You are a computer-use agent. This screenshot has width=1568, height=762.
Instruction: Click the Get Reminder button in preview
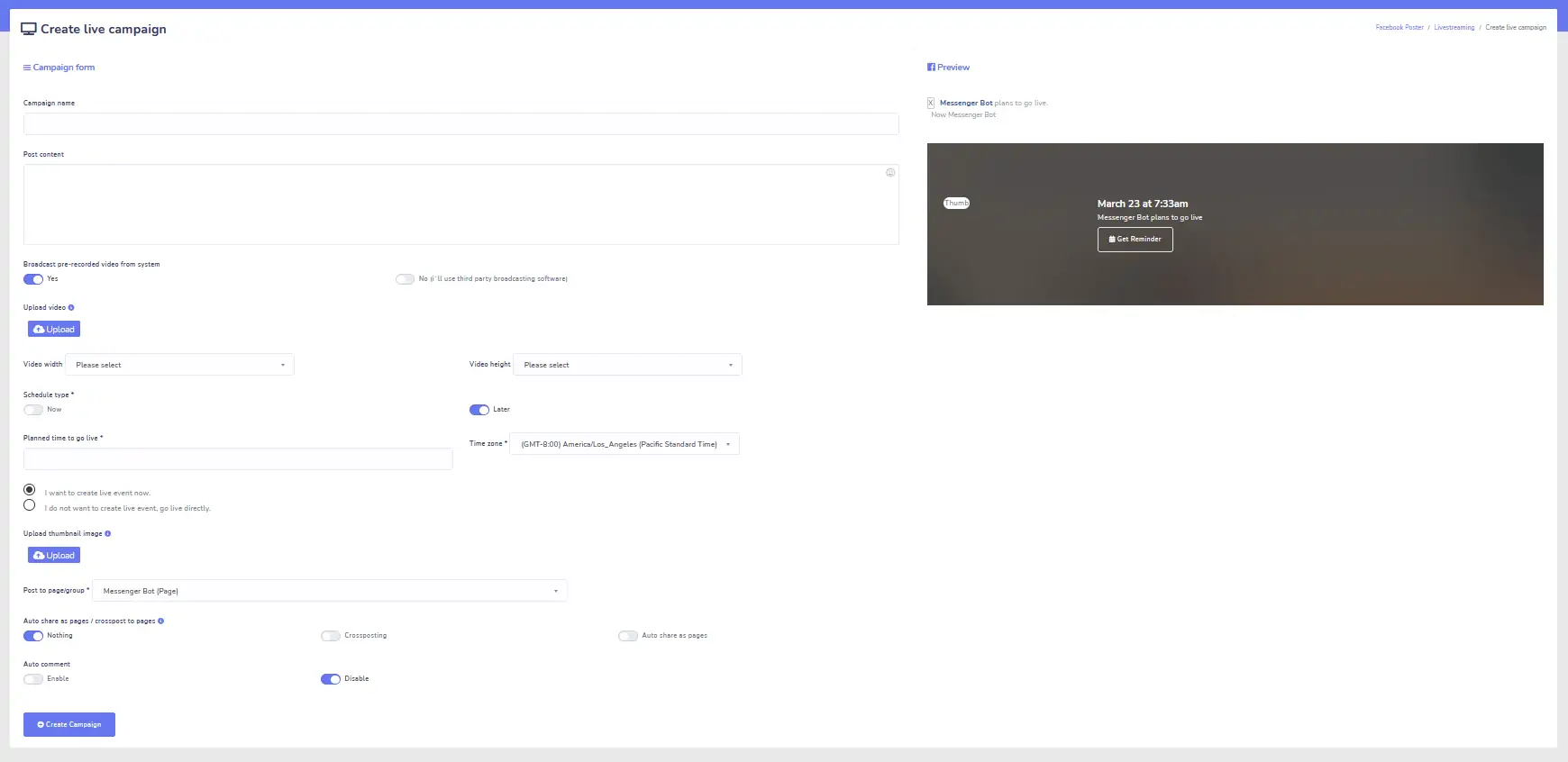pos(1135,240)
